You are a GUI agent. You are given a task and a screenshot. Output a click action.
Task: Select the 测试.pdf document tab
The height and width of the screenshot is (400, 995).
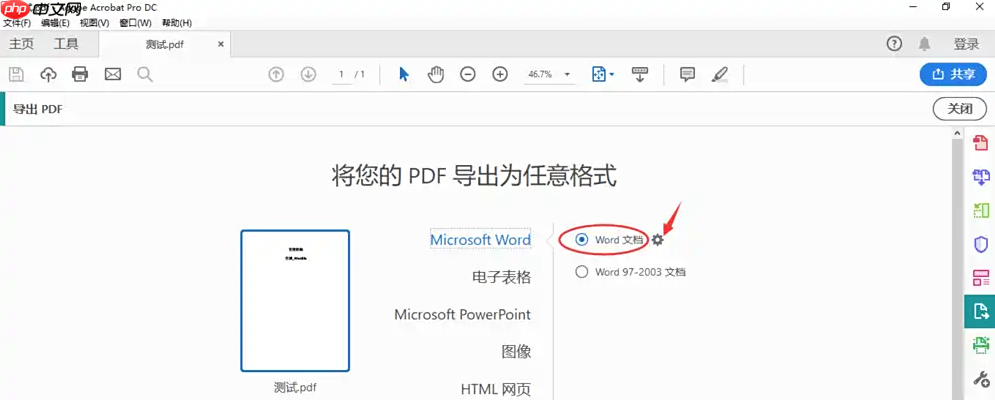pos(164,44)
